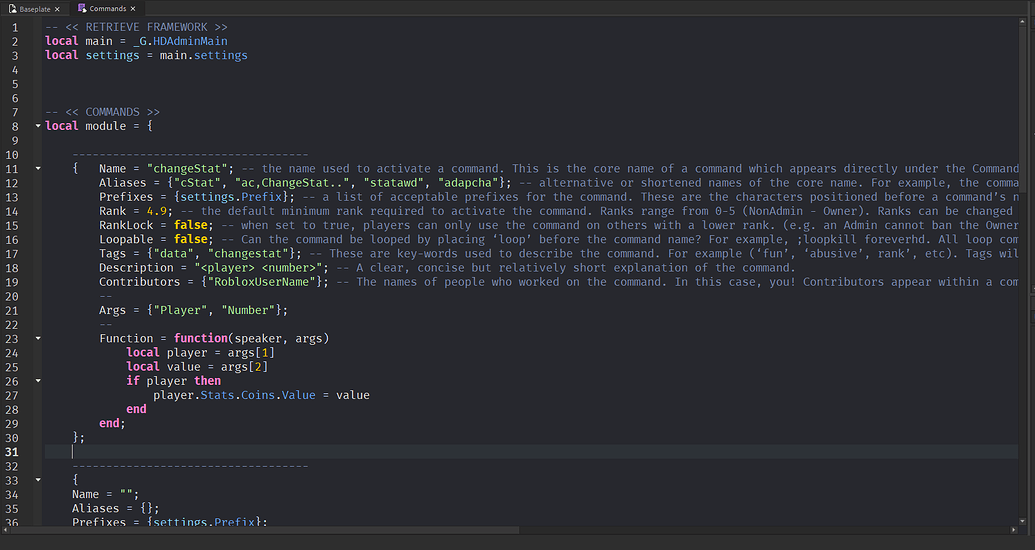Screen dimensions: 1035x550
Task: Click the Commands tab's script icon
Action: tap(82, 8)
